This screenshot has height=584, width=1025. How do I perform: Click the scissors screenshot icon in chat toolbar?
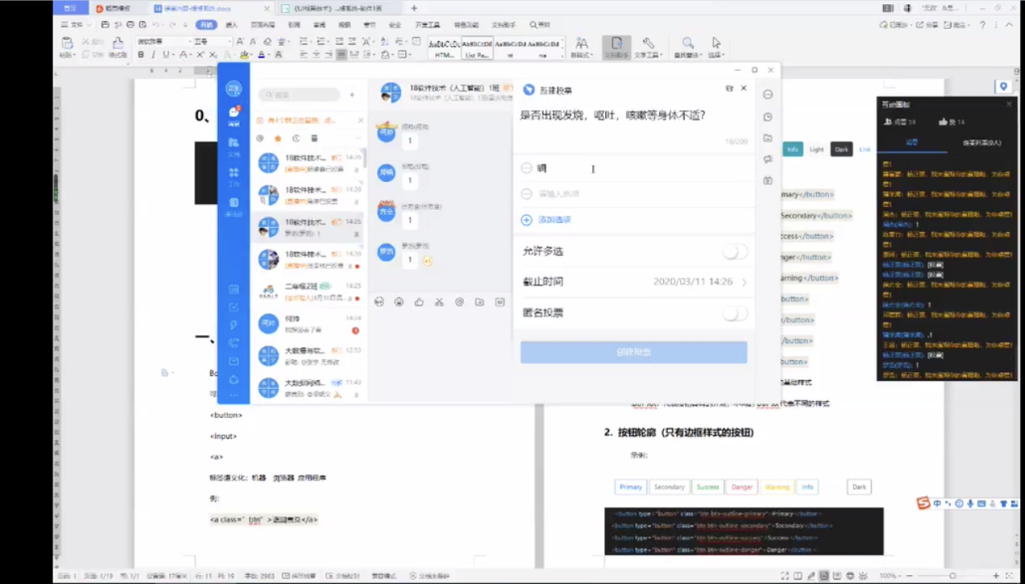[439, 302]
